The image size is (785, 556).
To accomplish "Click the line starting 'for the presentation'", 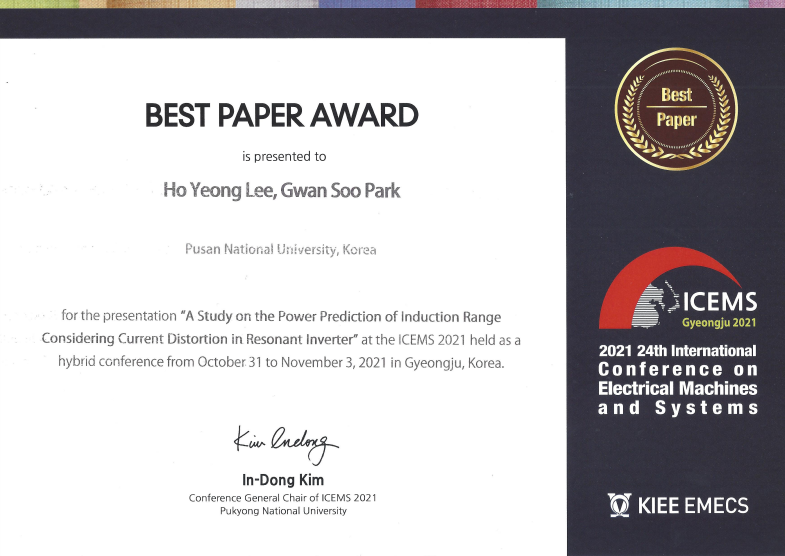I will (x=281, y=316).
